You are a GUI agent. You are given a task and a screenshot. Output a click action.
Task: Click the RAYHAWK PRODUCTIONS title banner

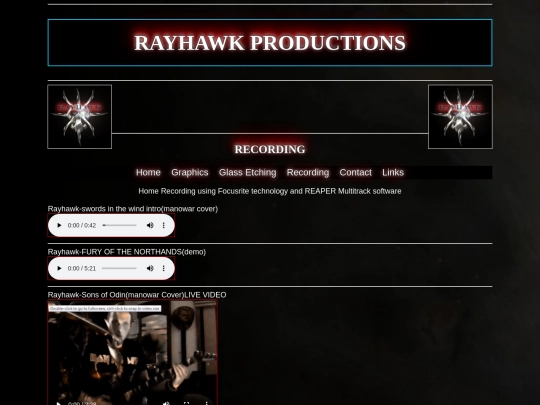click(270, 43)
